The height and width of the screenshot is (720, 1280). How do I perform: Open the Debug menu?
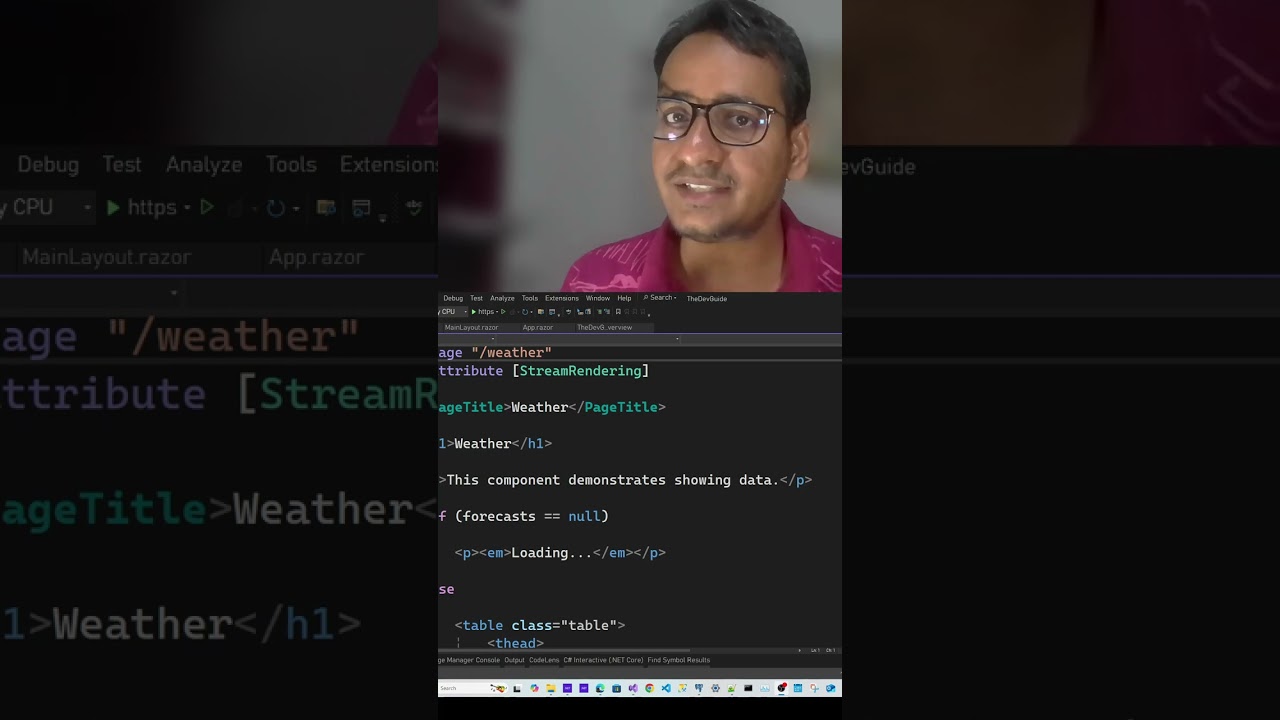point(453,298)
